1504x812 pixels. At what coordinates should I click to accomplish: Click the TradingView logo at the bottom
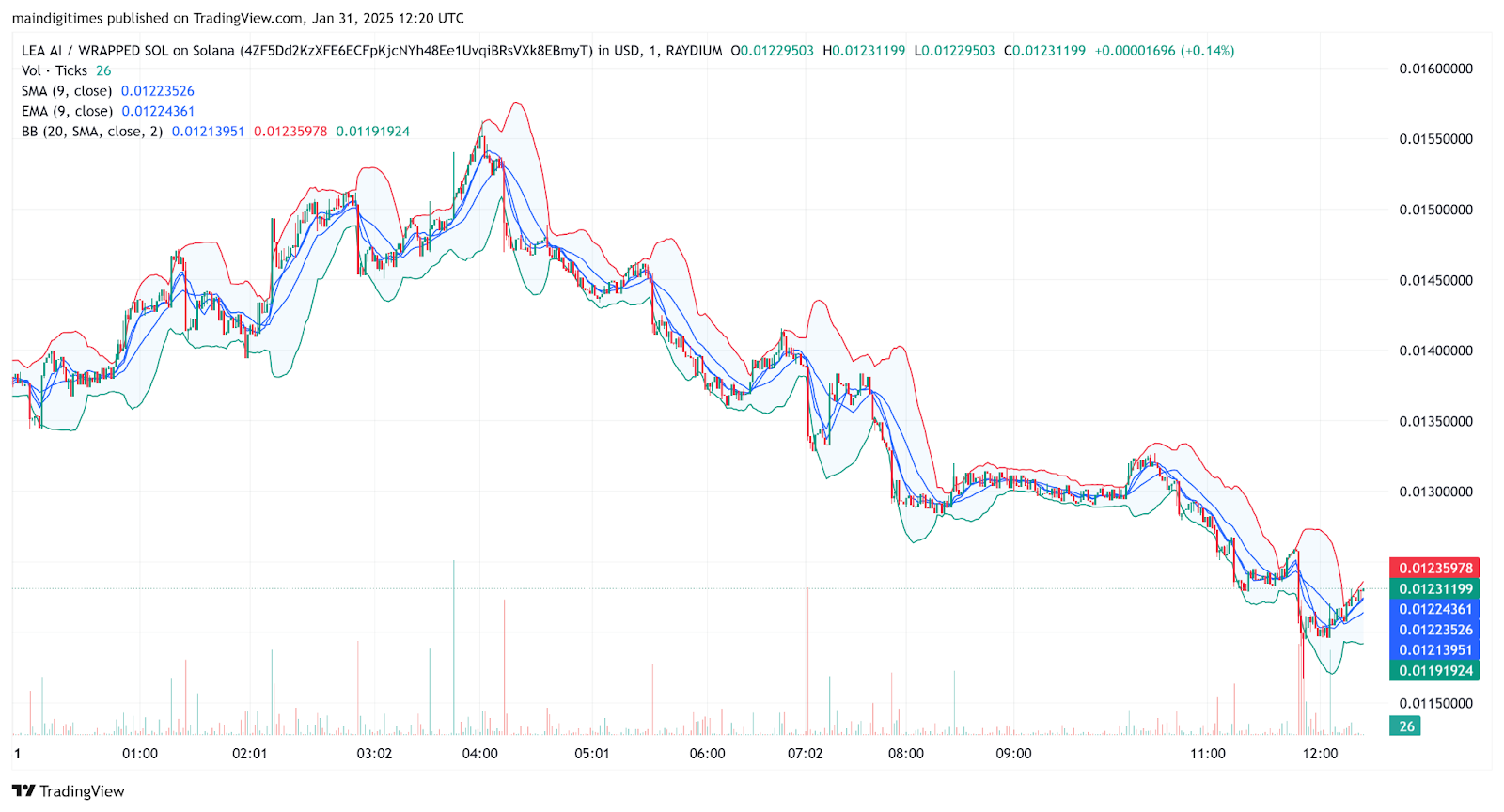[68, 791]
